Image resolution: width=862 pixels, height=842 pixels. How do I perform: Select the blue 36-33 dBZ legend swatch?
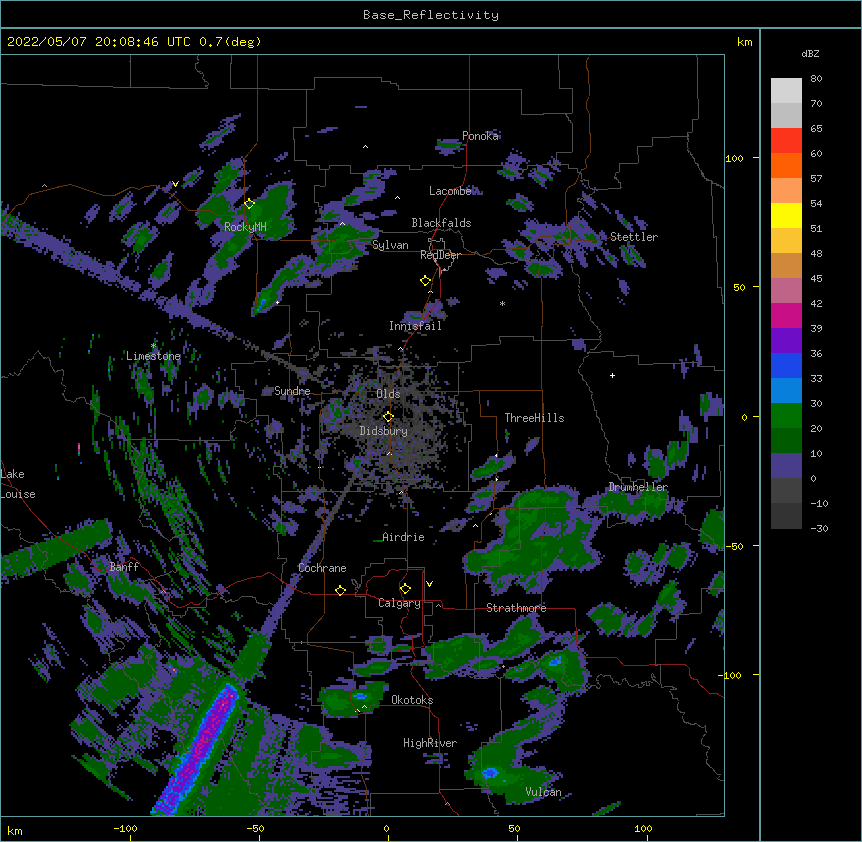[x=786, y=365]
